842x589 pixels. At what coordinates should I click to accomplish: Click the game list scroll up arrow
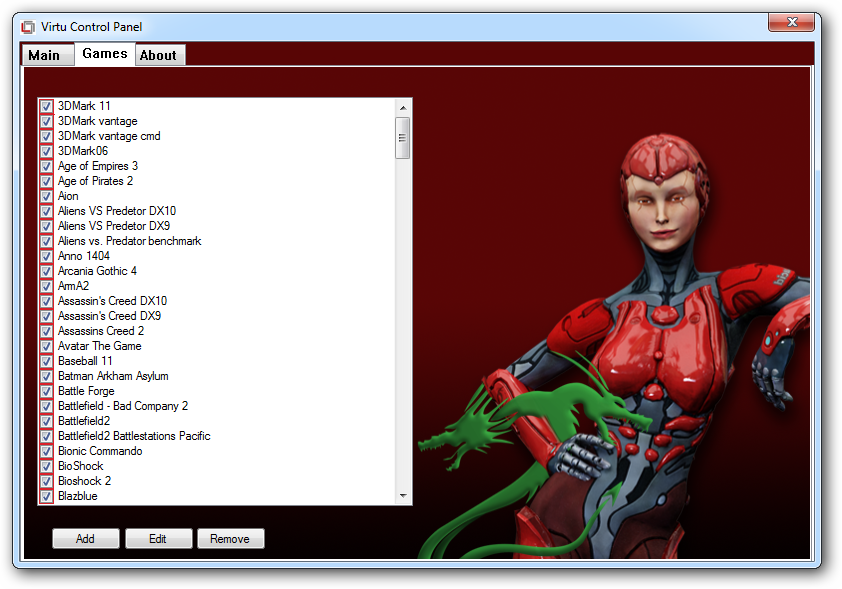coord(403,108)
